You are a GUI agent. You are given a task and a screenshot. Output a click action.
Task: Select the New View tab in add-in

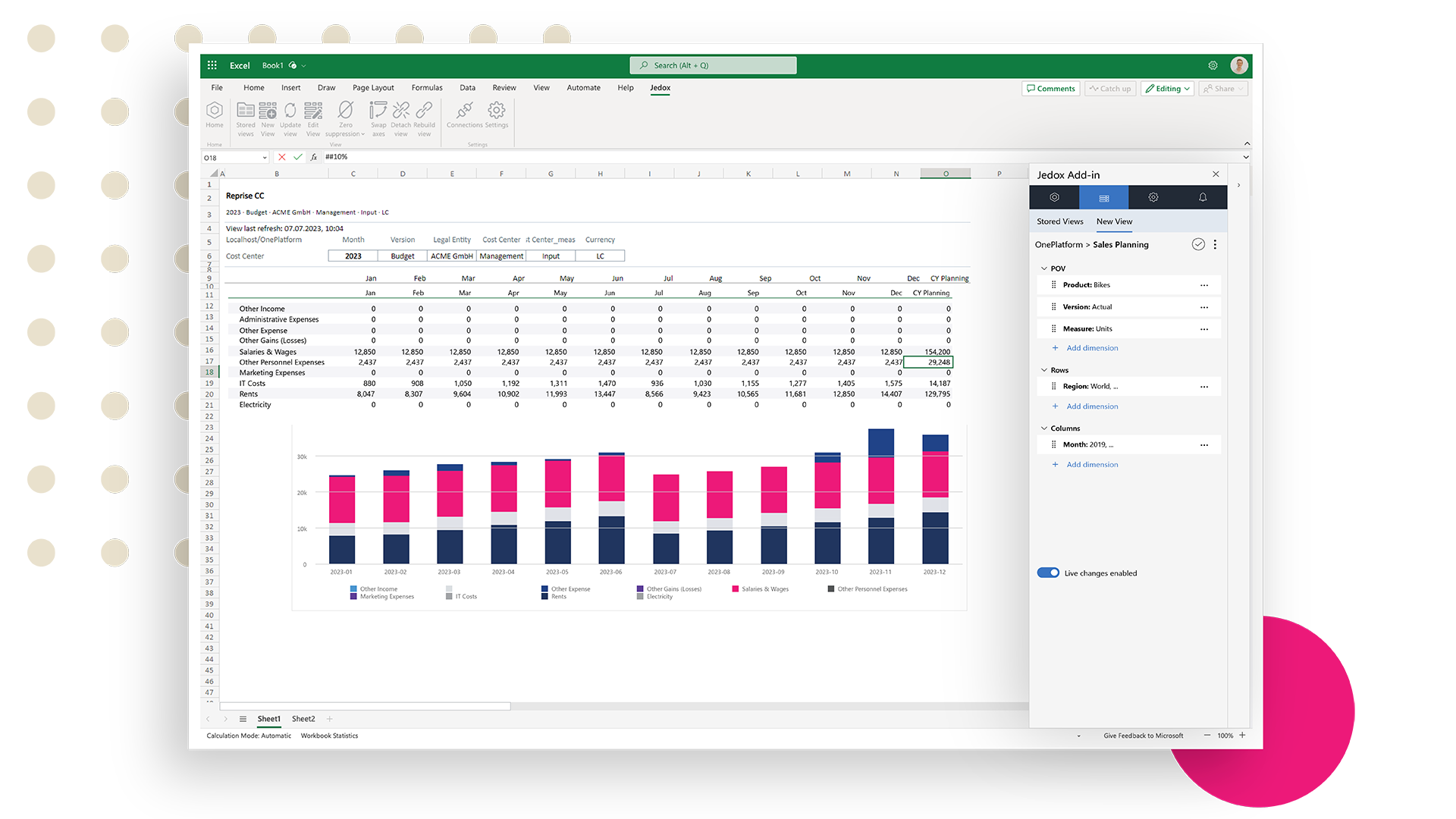pos(1114,221)
